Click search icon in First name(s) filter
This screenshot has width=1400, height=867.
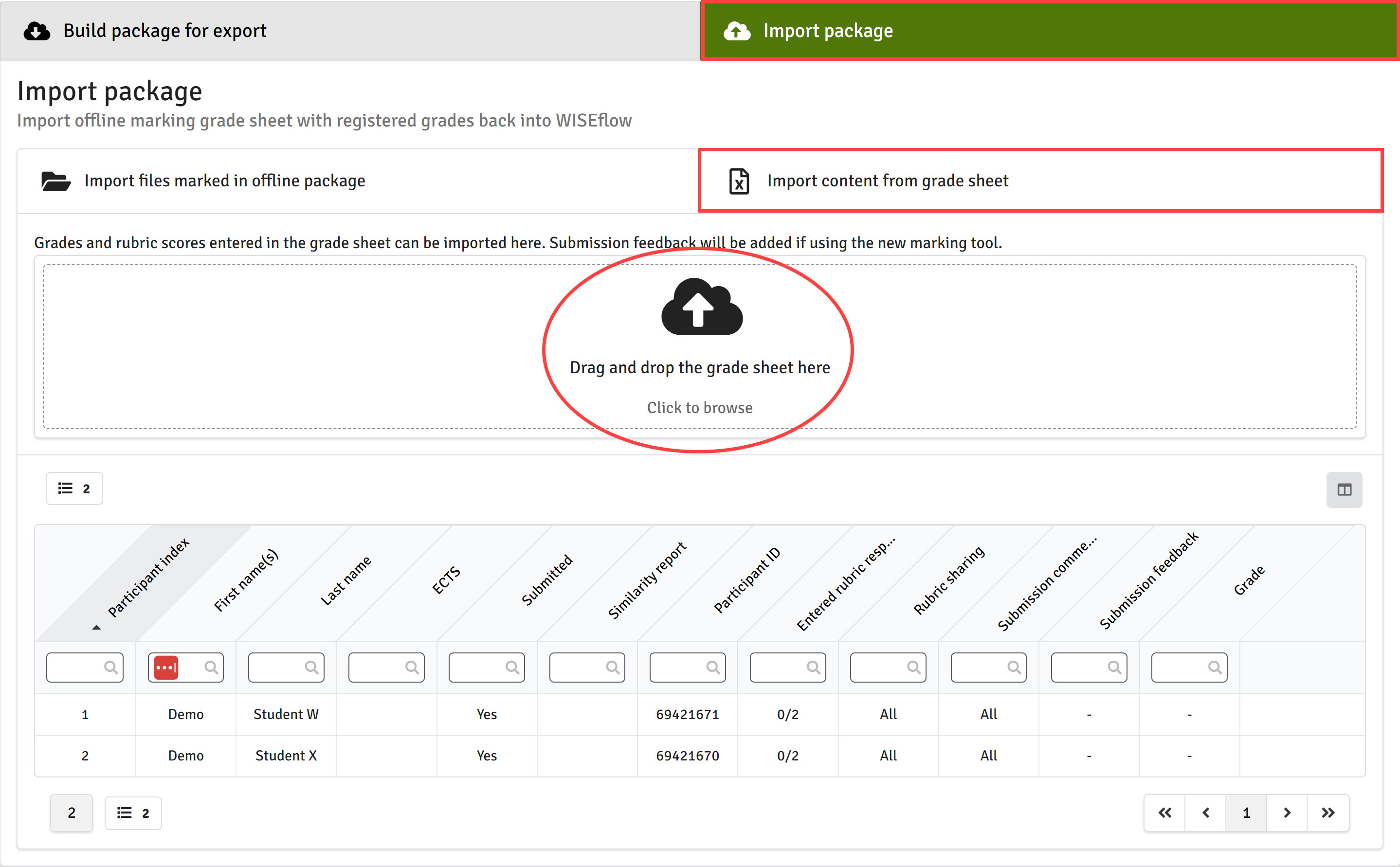tap(211, 668)
